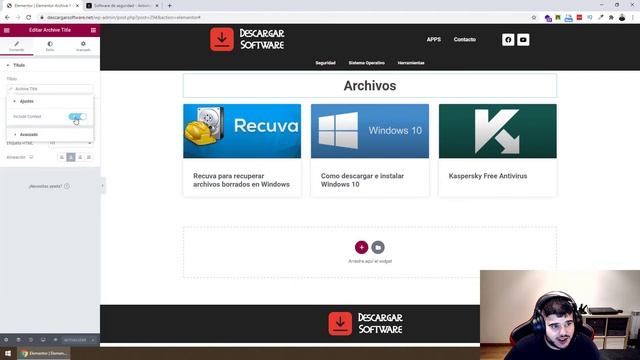Reload the browser page

coord(29,18)
